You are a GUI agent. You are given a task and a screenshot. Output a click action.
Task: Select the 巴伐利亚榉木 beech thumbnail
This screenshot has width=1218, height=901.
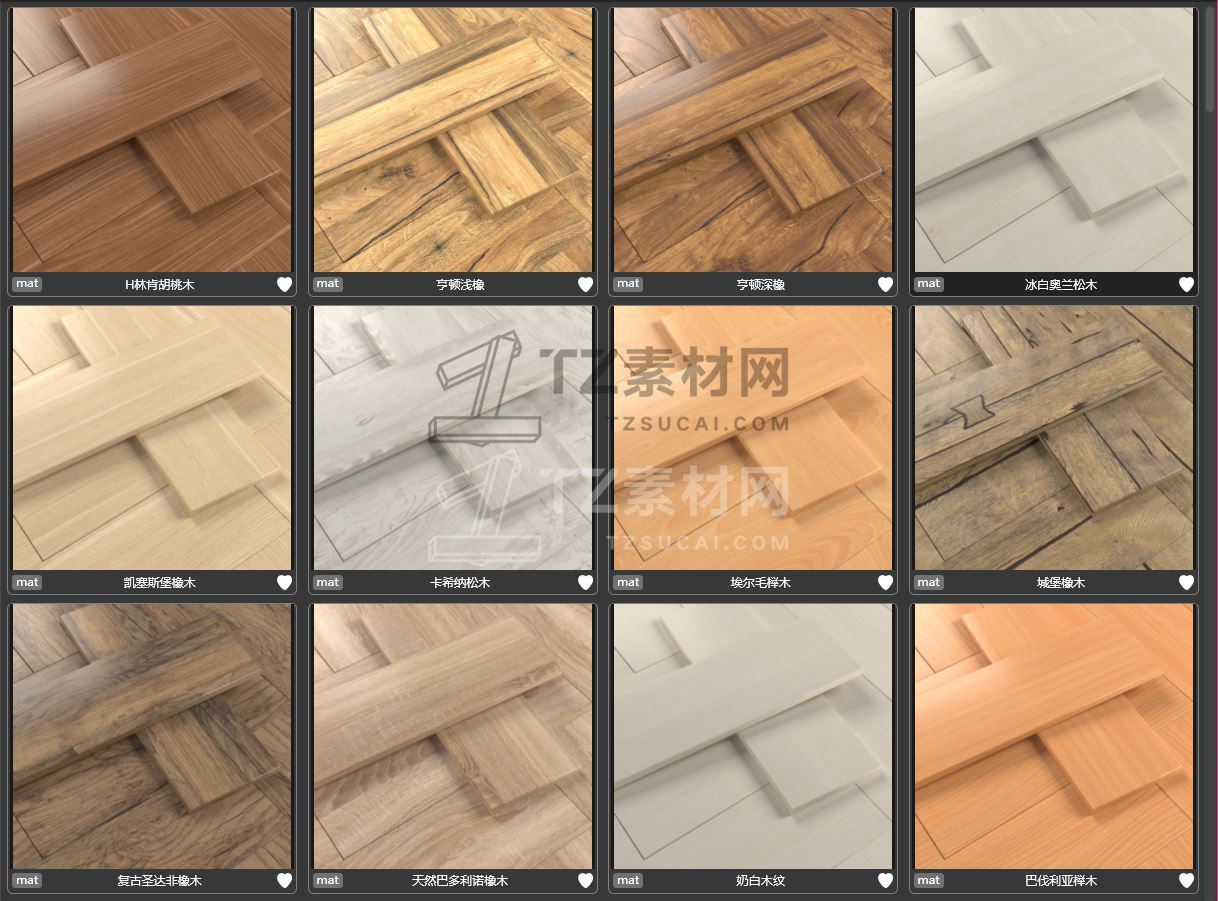[1054, 736]
